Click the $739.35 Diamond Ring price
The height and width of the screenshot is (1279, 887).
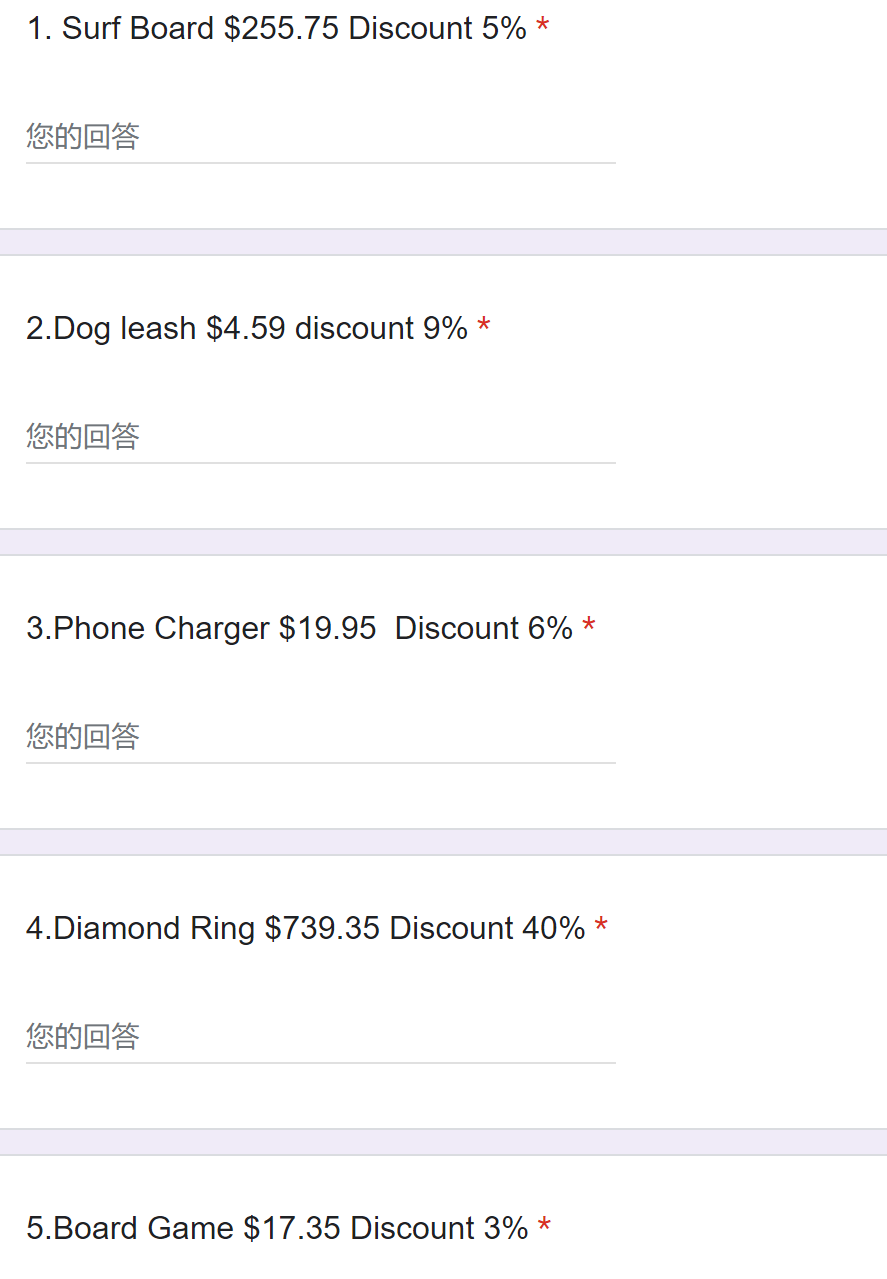[x=322, y=929]
